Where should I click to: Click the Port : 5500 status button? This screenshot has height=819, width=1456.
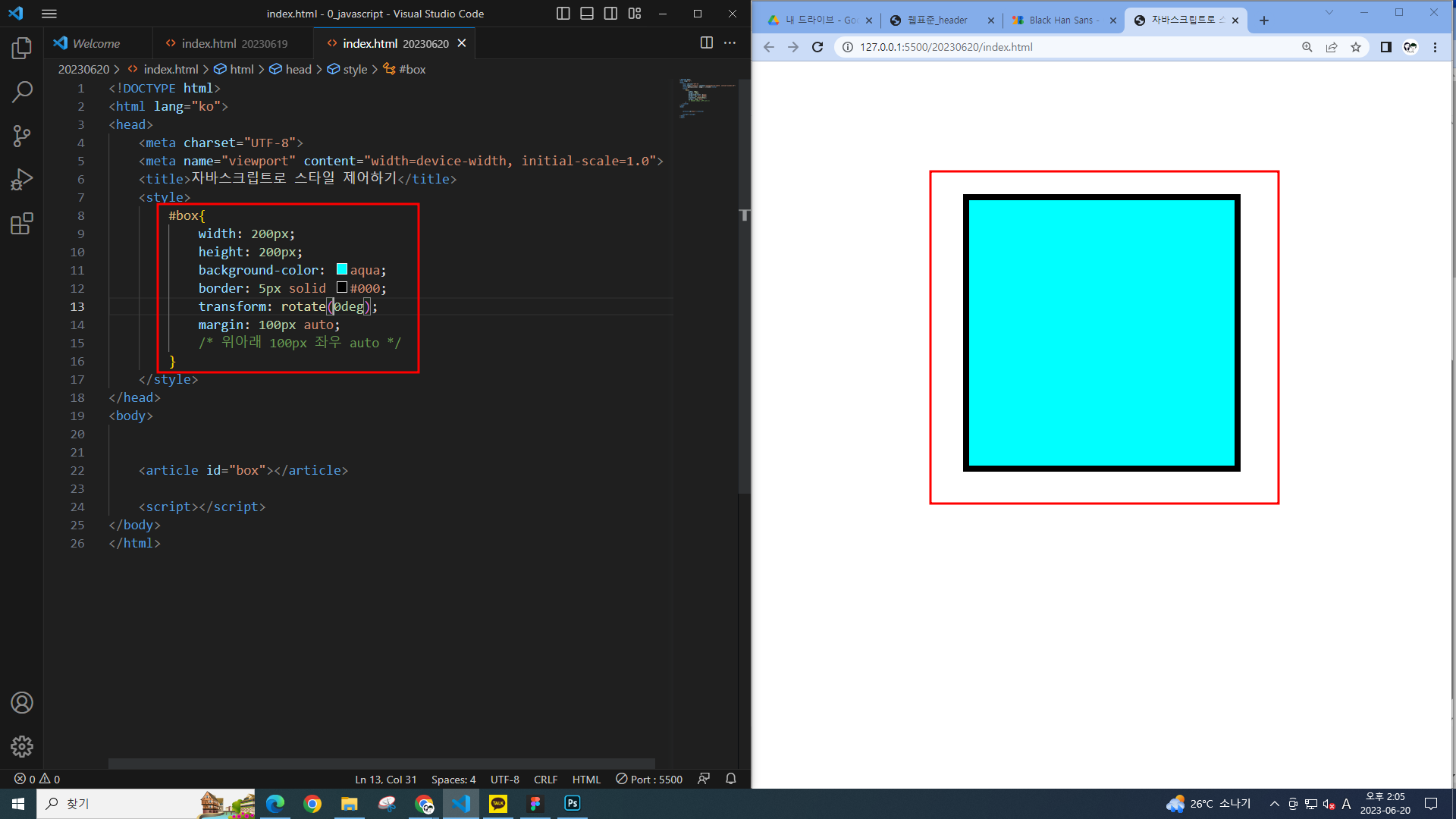click(x=649, y=779)
